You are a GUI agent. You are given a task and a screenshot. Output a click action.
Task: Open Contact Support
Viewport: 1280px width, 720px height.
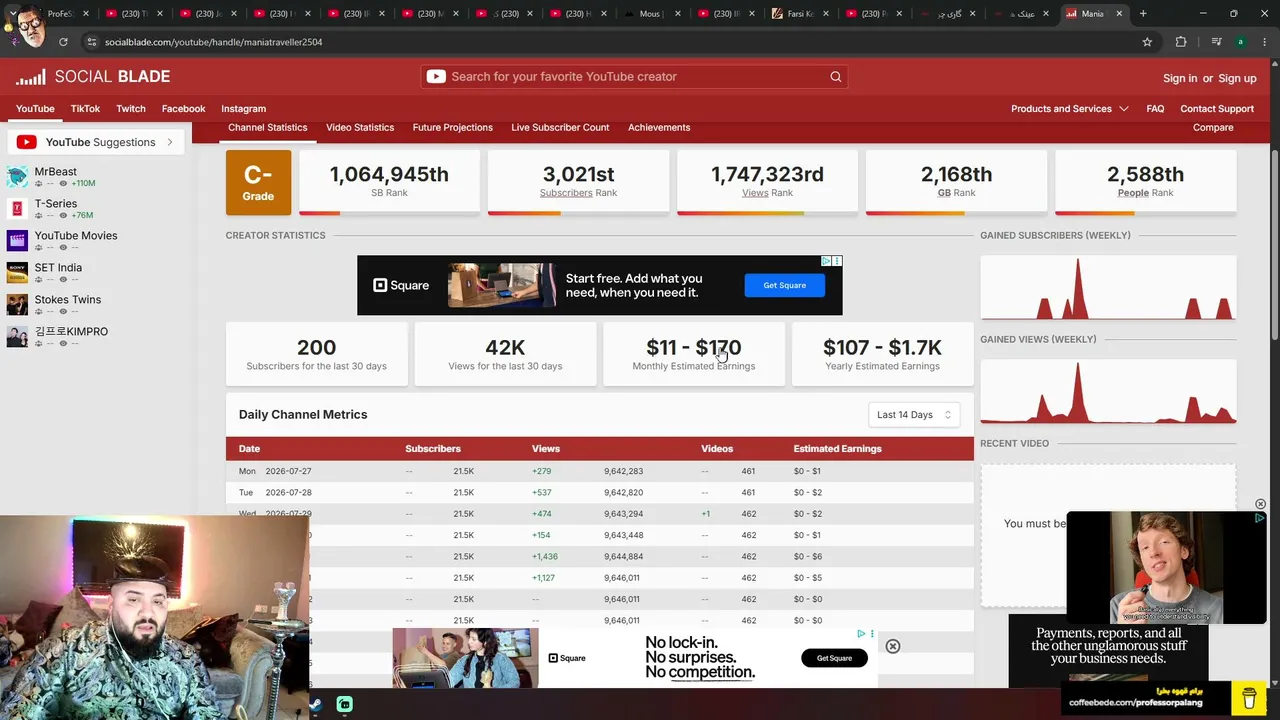(1217, 108)
